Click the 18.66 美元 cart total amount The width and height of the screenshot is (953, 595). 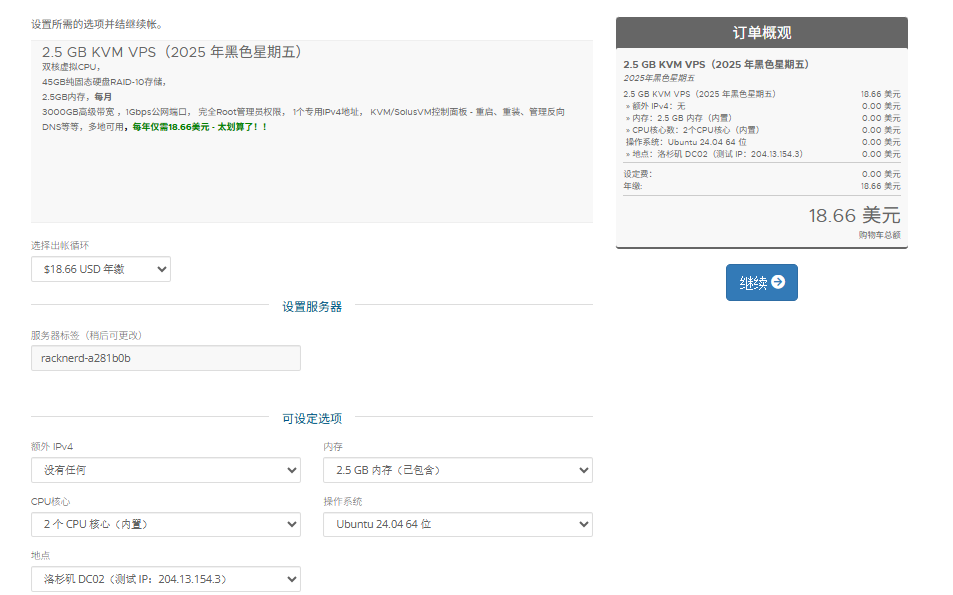click(x=854, y=215)
